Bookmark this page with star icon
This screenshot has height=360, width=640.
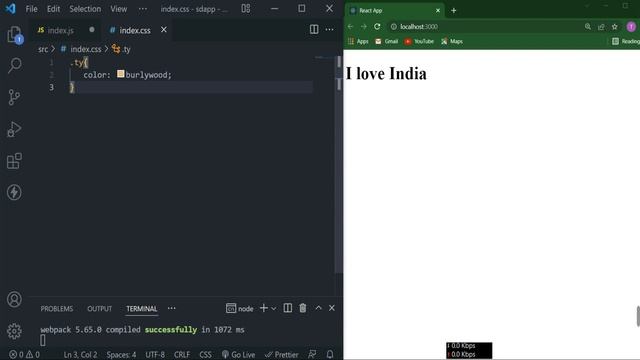(x=615, y=27)
